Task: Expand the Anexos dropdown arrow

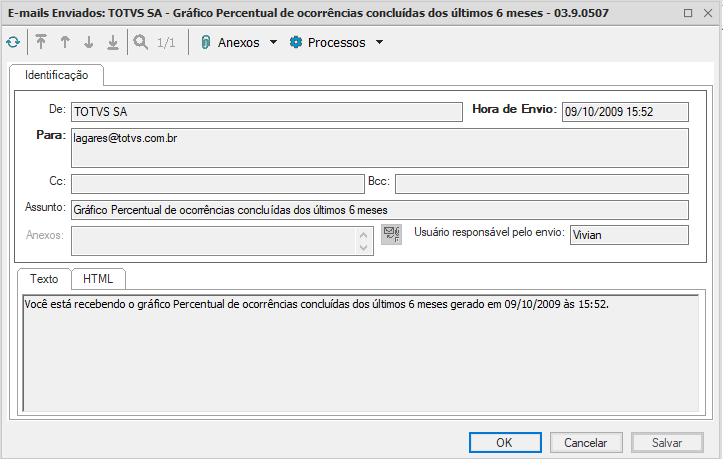Action: 273,42
